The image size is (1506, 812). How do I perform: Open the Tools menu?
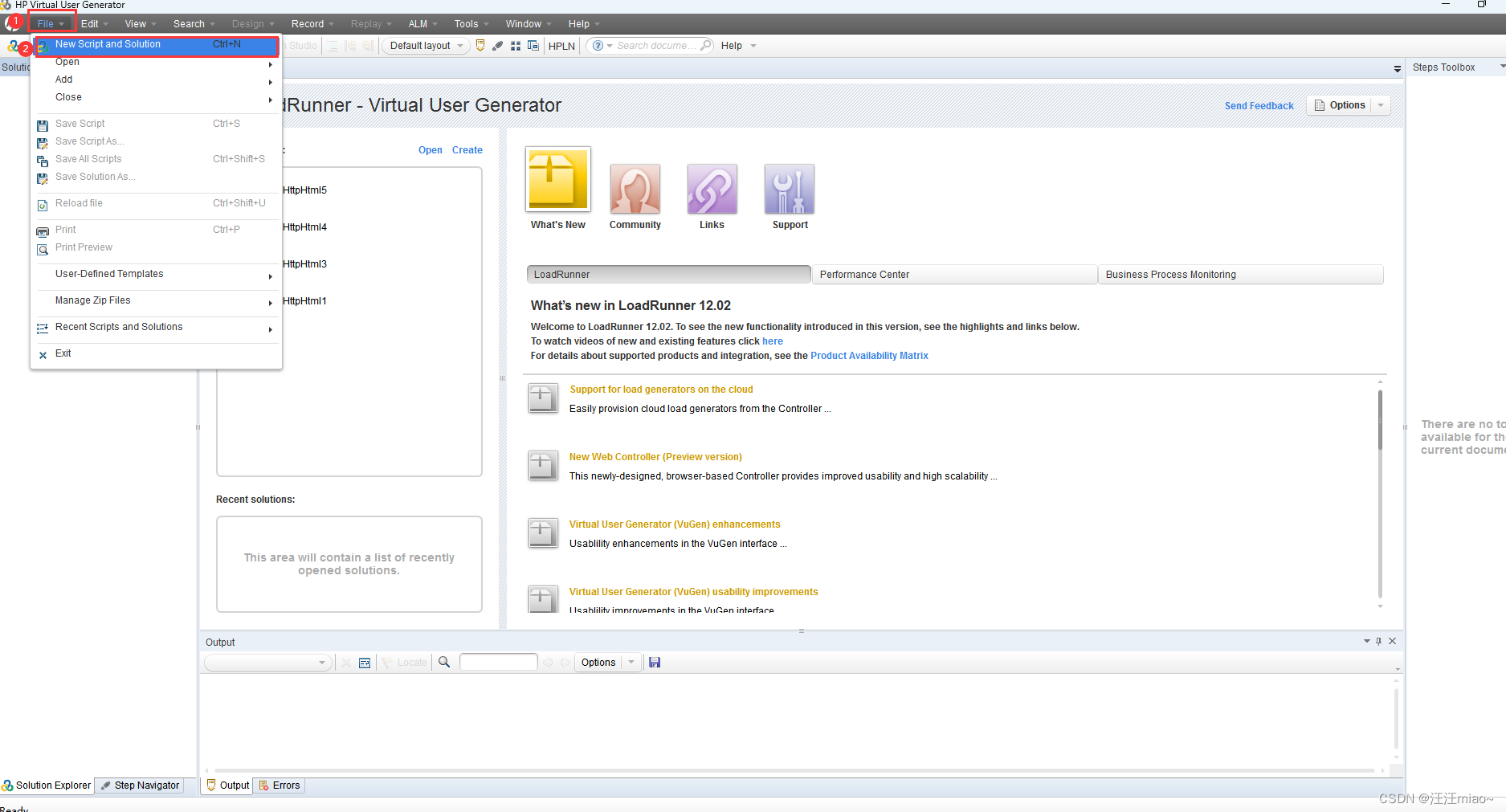click(x=471, y=24)
